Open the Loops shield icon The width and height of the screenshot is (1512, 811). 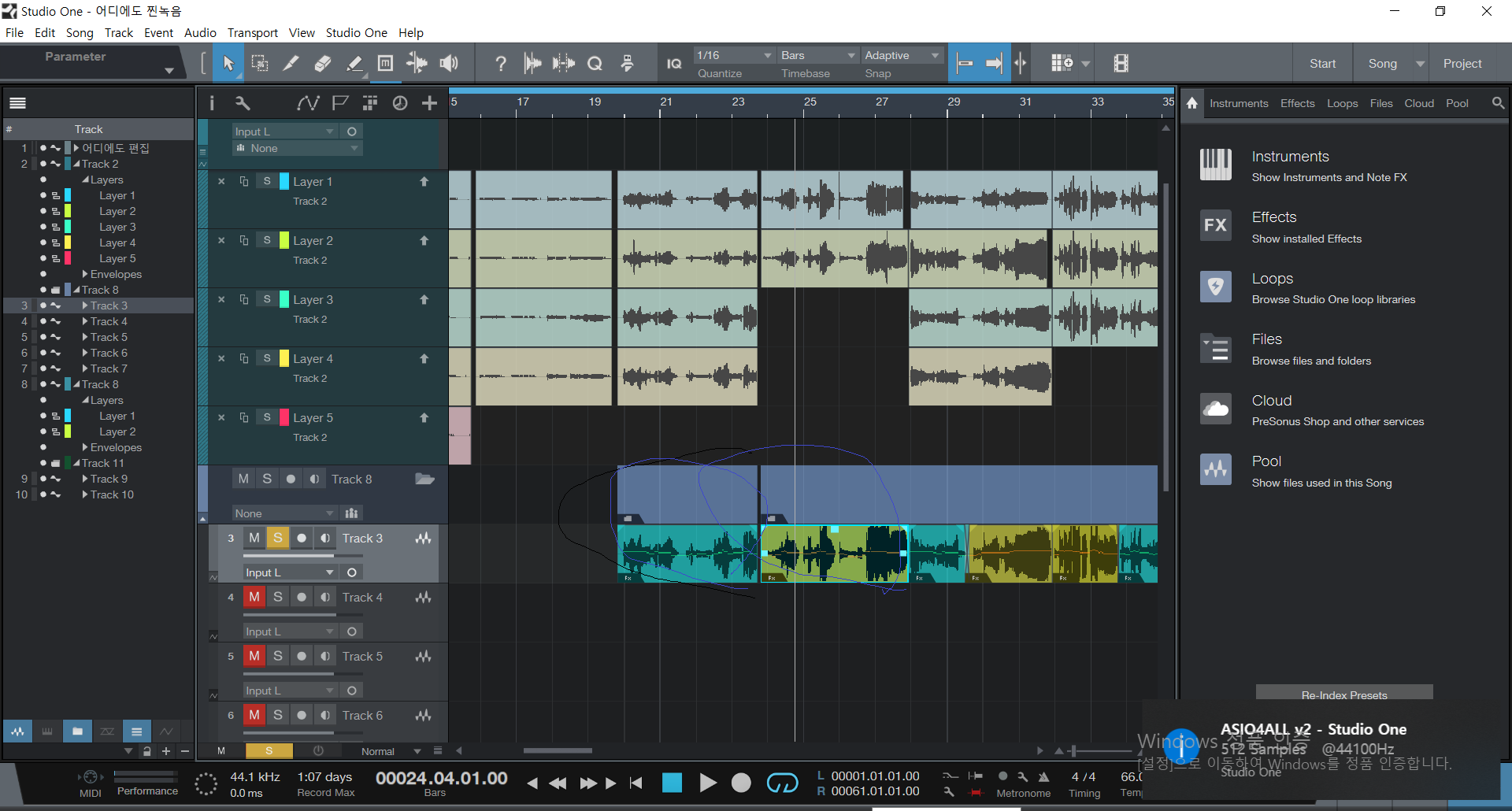click(x=1216, y=287)
